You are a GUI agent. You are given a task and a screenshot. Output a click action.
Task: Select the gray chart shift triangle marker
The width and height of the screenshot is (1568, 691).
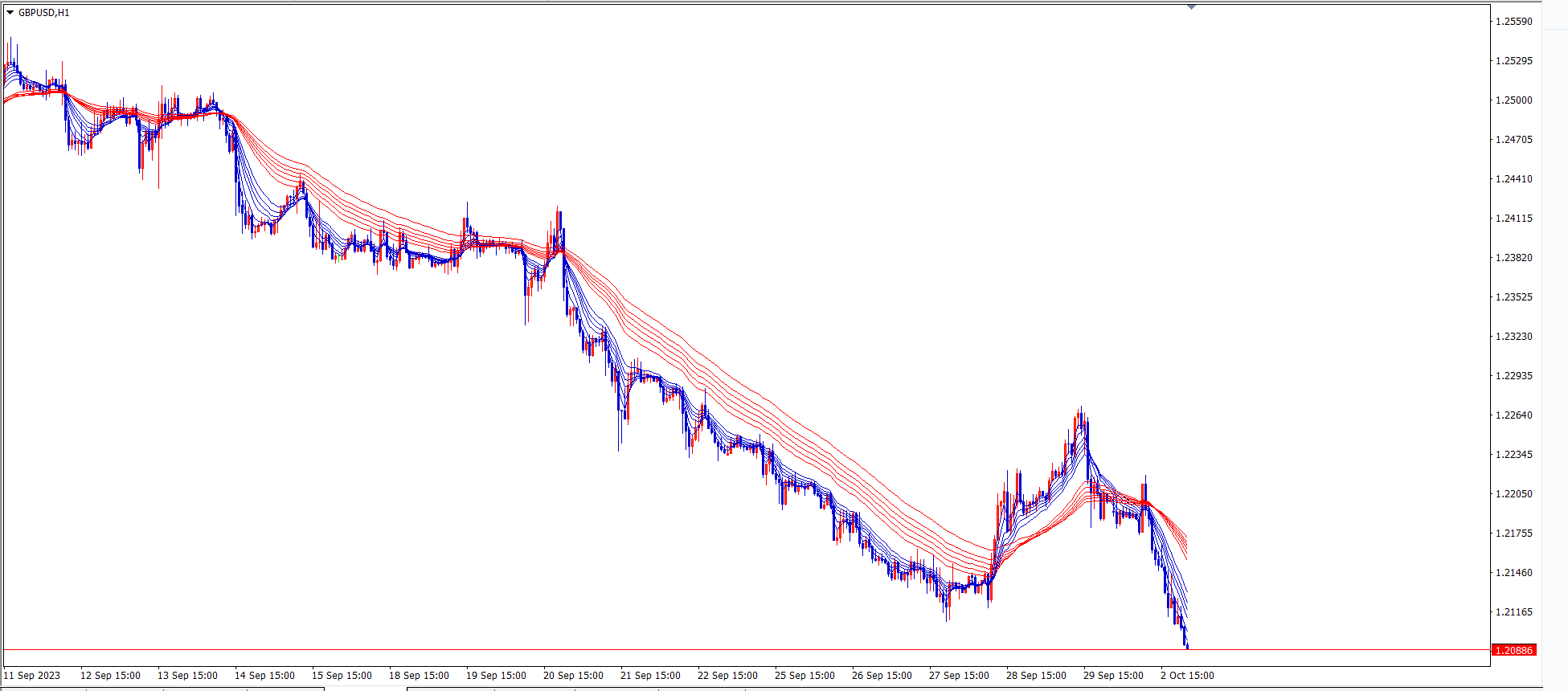click(x=1191, y=6)
